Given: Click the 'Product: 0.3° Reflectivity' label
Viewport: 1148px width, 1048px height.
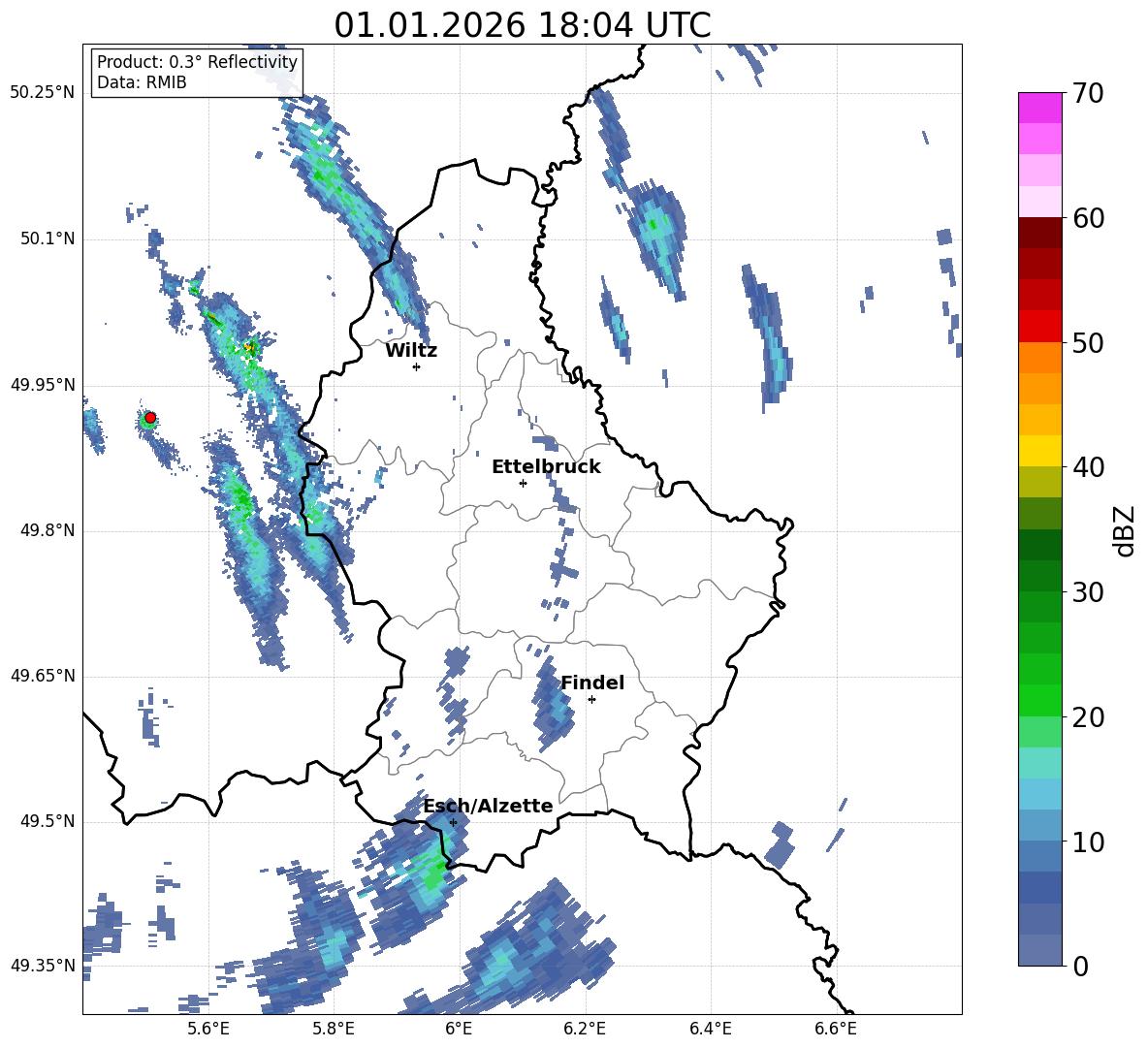Looking at the screenshot, I should point(197,62).
